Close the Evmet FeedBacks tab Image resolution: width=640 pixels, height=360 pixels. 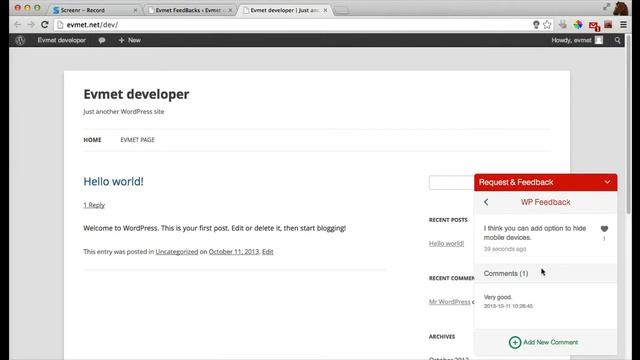pos(230,10)
